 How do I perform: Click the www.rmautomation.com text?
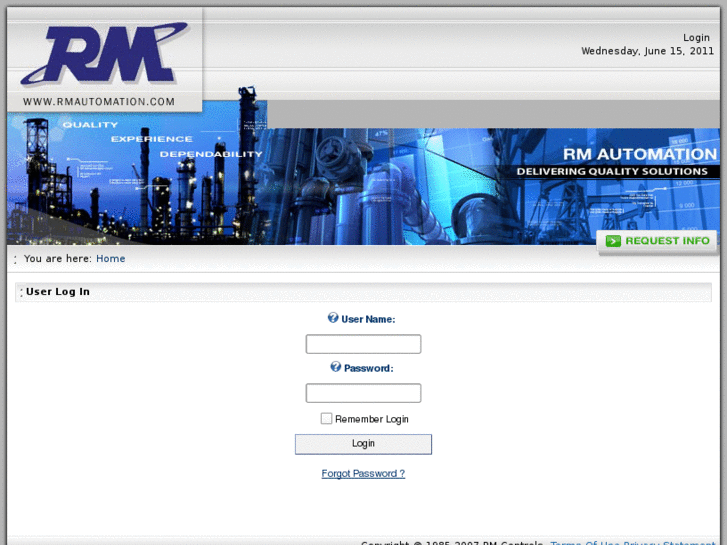(x=99, y=102)
